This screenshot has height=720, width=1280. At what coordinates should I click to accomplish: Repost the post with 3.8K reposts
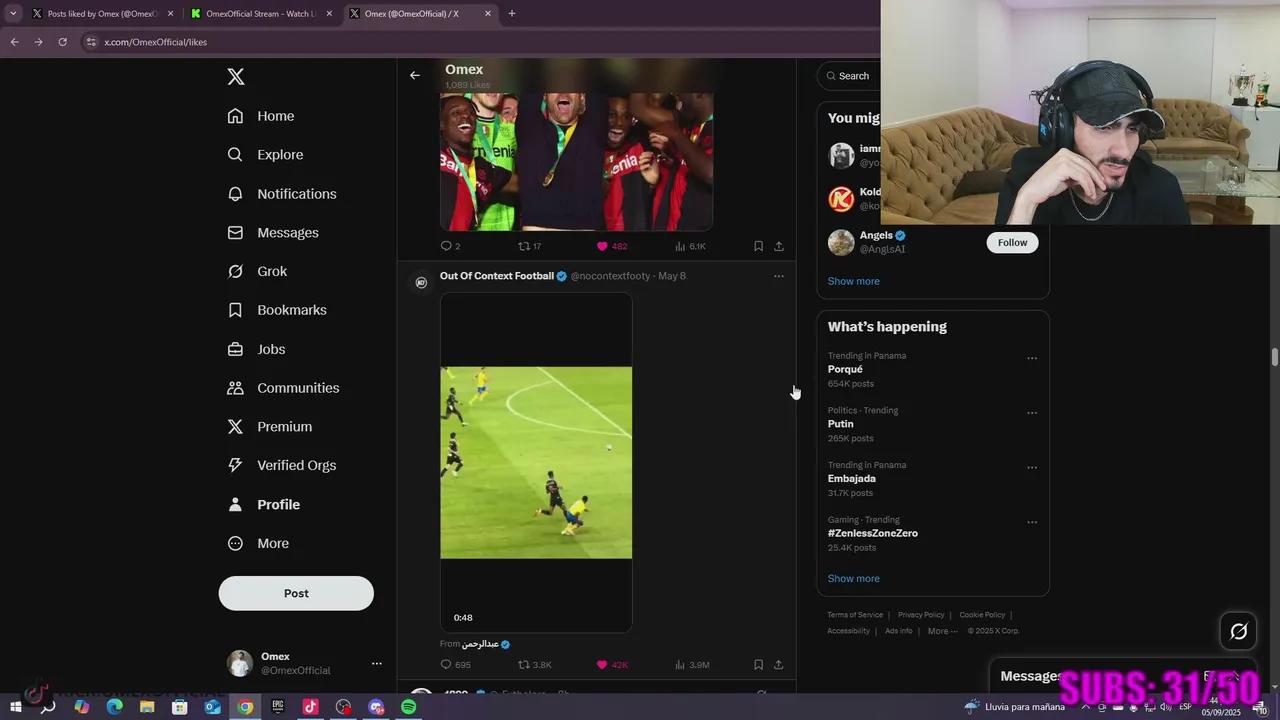[534, 665]
